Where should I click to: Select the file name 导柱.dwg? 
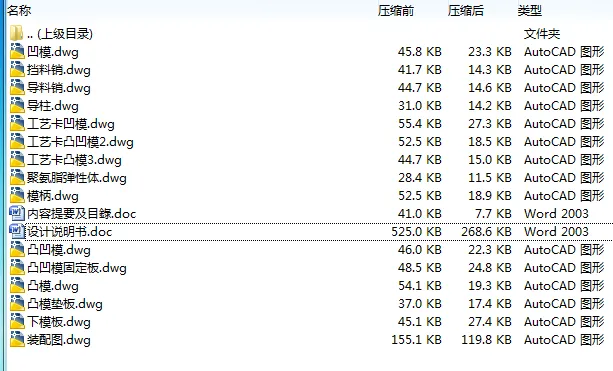tap(53, 106)
